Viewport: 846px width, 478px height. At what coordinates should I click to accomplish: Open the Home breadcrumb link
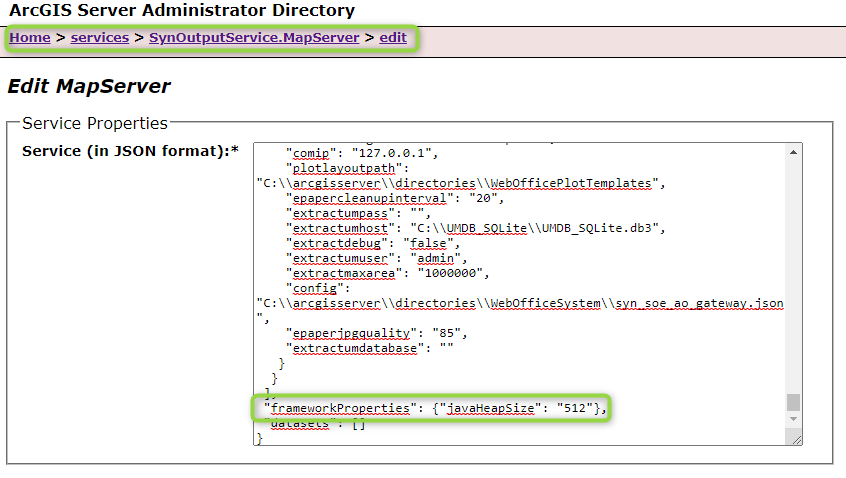tap(30, 38)
